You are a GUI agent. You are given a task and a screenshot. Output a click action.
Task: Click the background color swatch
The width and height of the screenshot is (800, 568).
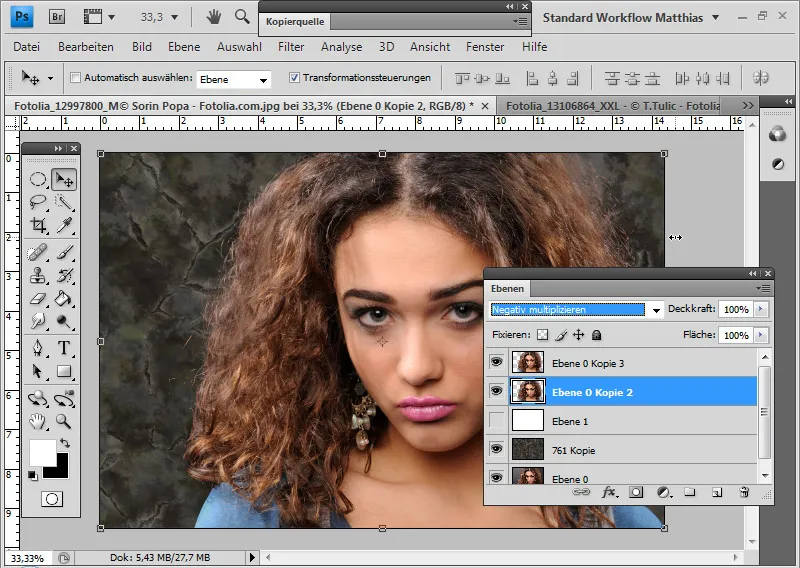pyautogui.click(x=60, y=471)
